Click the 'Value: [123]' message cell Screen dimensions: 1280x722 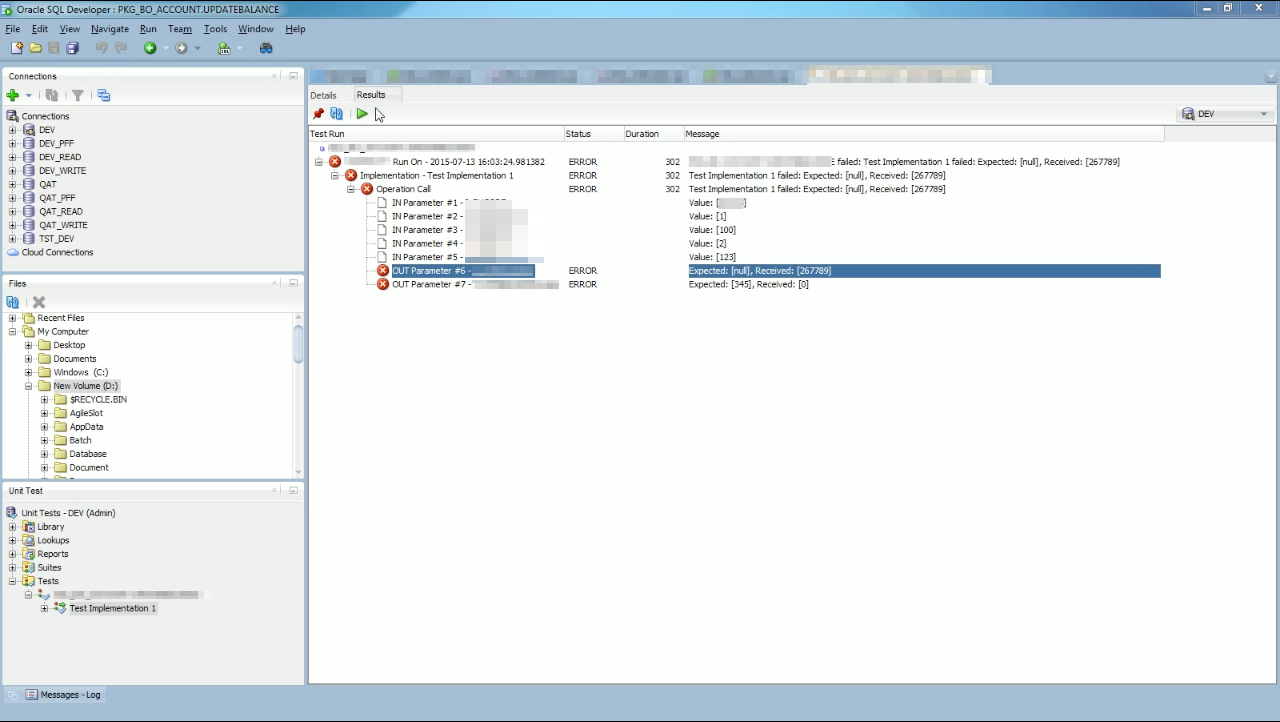click(x=712, y=257)
